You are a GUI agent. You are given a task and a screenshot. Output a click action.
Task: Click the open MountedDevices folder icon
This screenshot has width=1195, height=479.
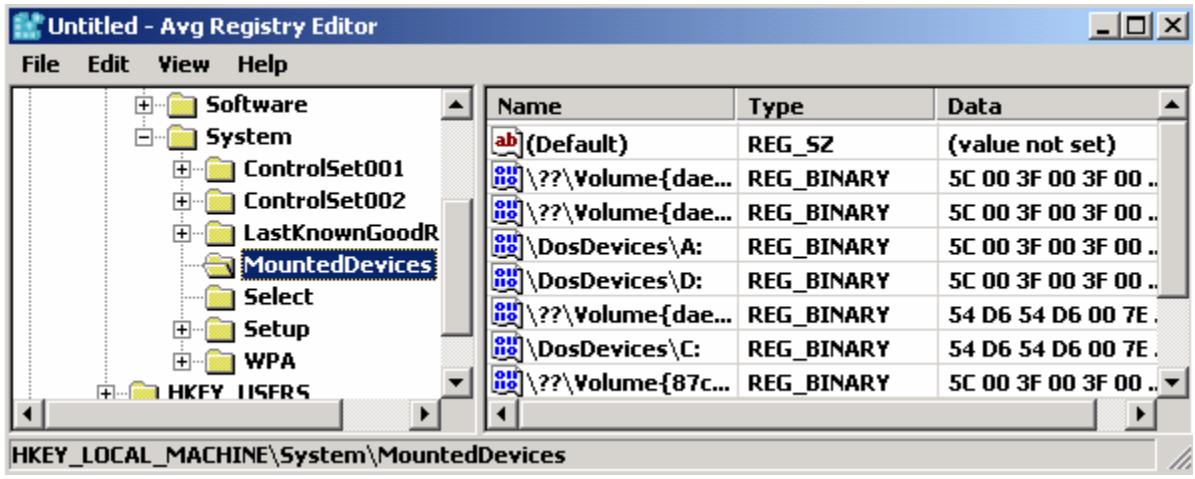(x=220, y=265)
